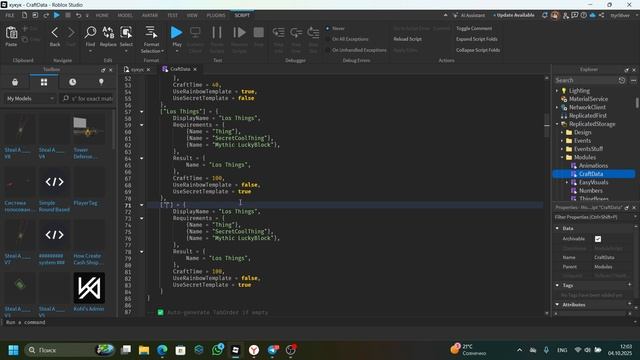Switch to the MODEL ribbon tab

coord(125,15)
